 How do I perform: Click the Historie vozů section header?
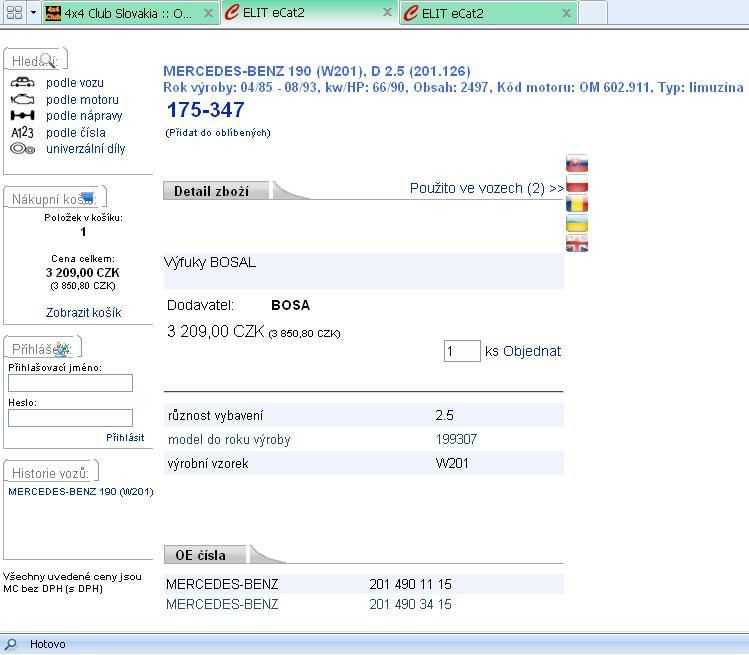[x=51, y=473]
